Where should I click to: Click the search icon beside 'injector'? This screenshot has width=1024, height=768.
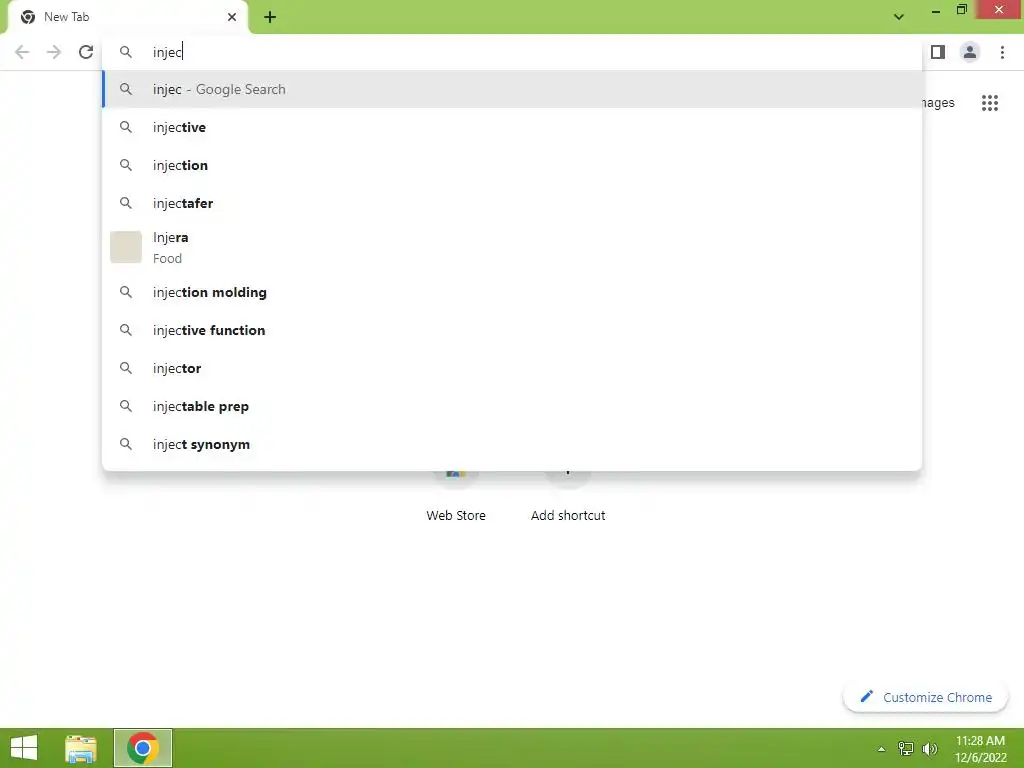126,368
